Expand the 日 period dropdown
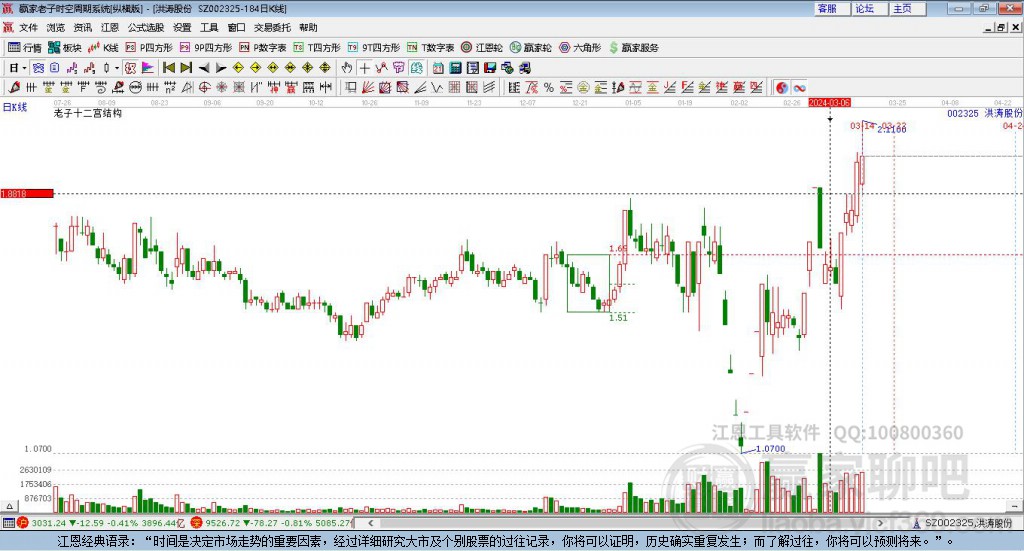Screen dimensions: 1024x551 tap(18, 68)
